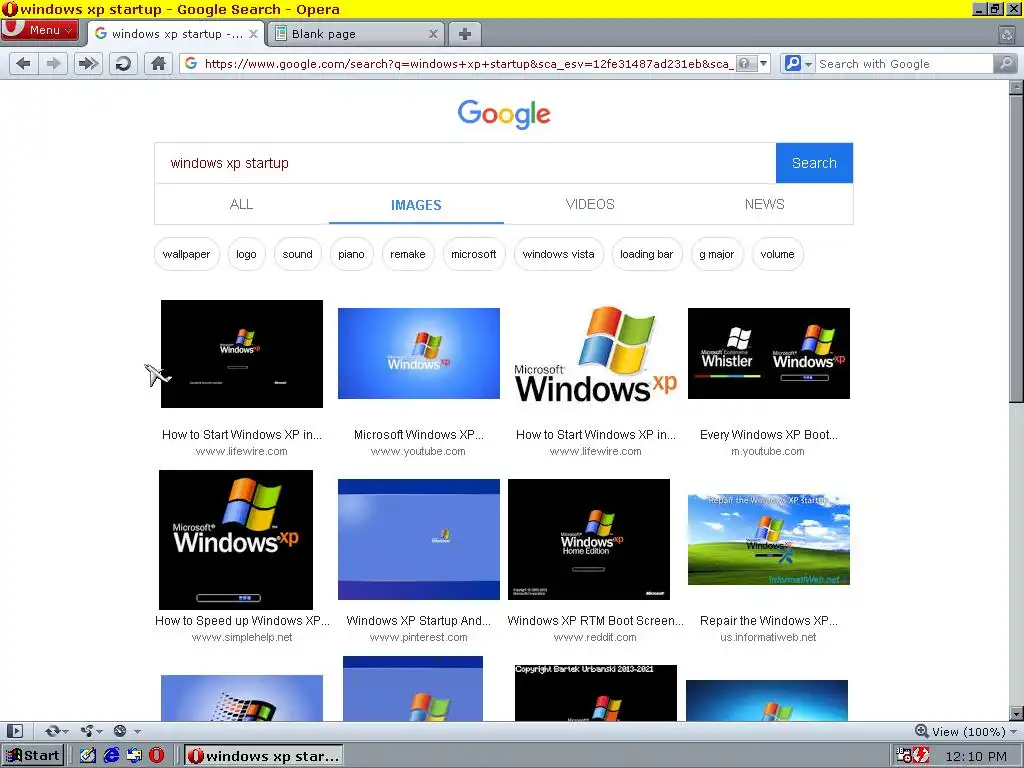Open the Windows Start button

click(x=33, y=756)
